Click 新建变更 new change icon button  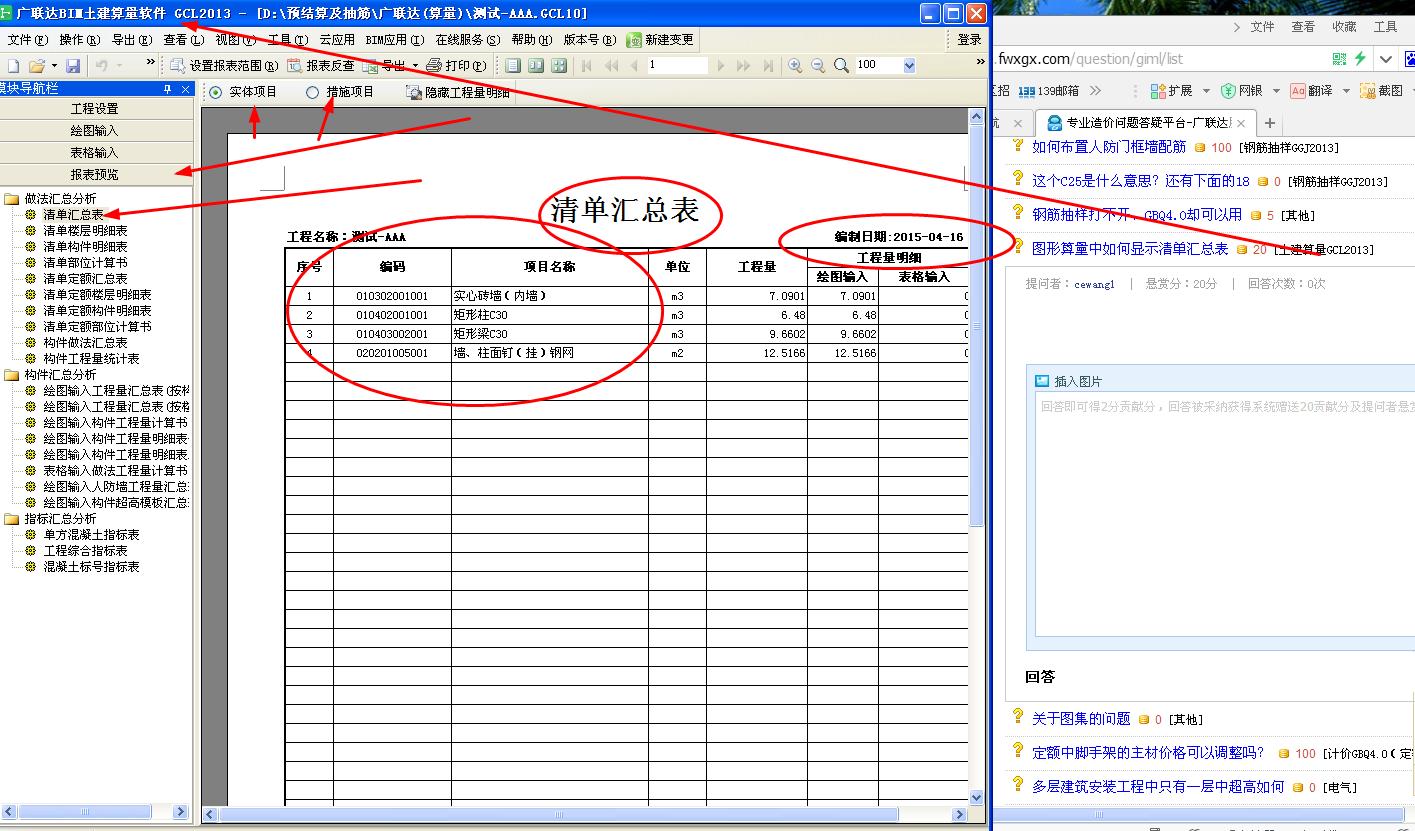(x=661, y=40)
